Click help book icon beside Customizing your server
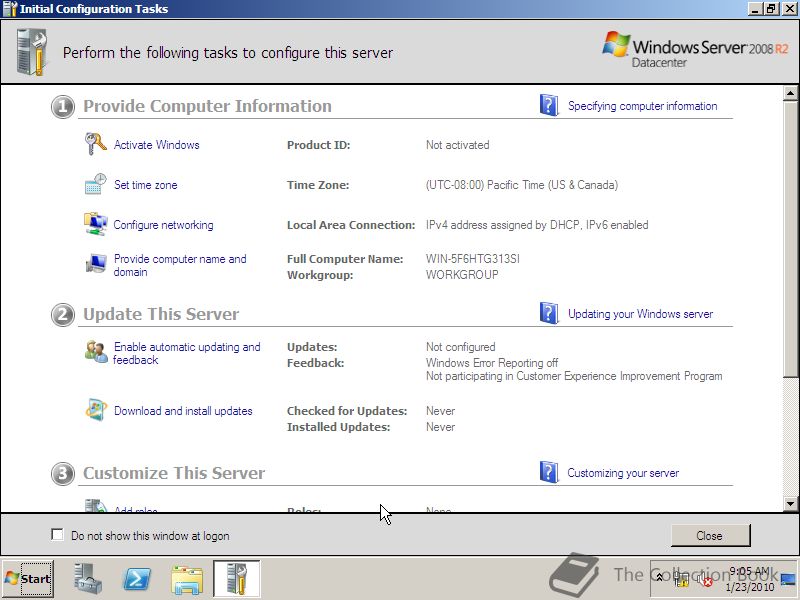800x600 pixels. pyautogui.click(x=549, y=472)
